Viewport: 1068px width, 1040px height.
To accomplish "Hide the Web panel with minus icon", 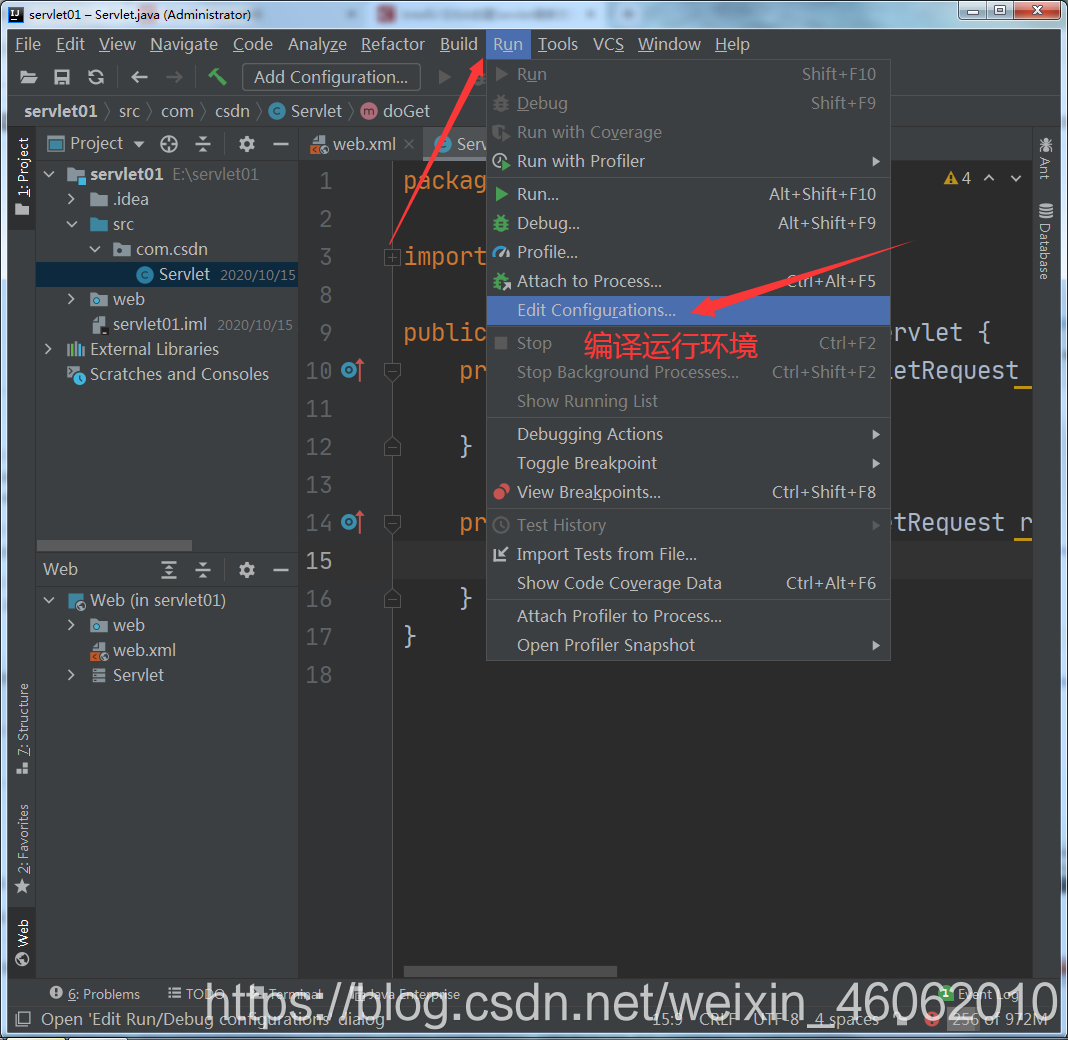I will 281,569.
